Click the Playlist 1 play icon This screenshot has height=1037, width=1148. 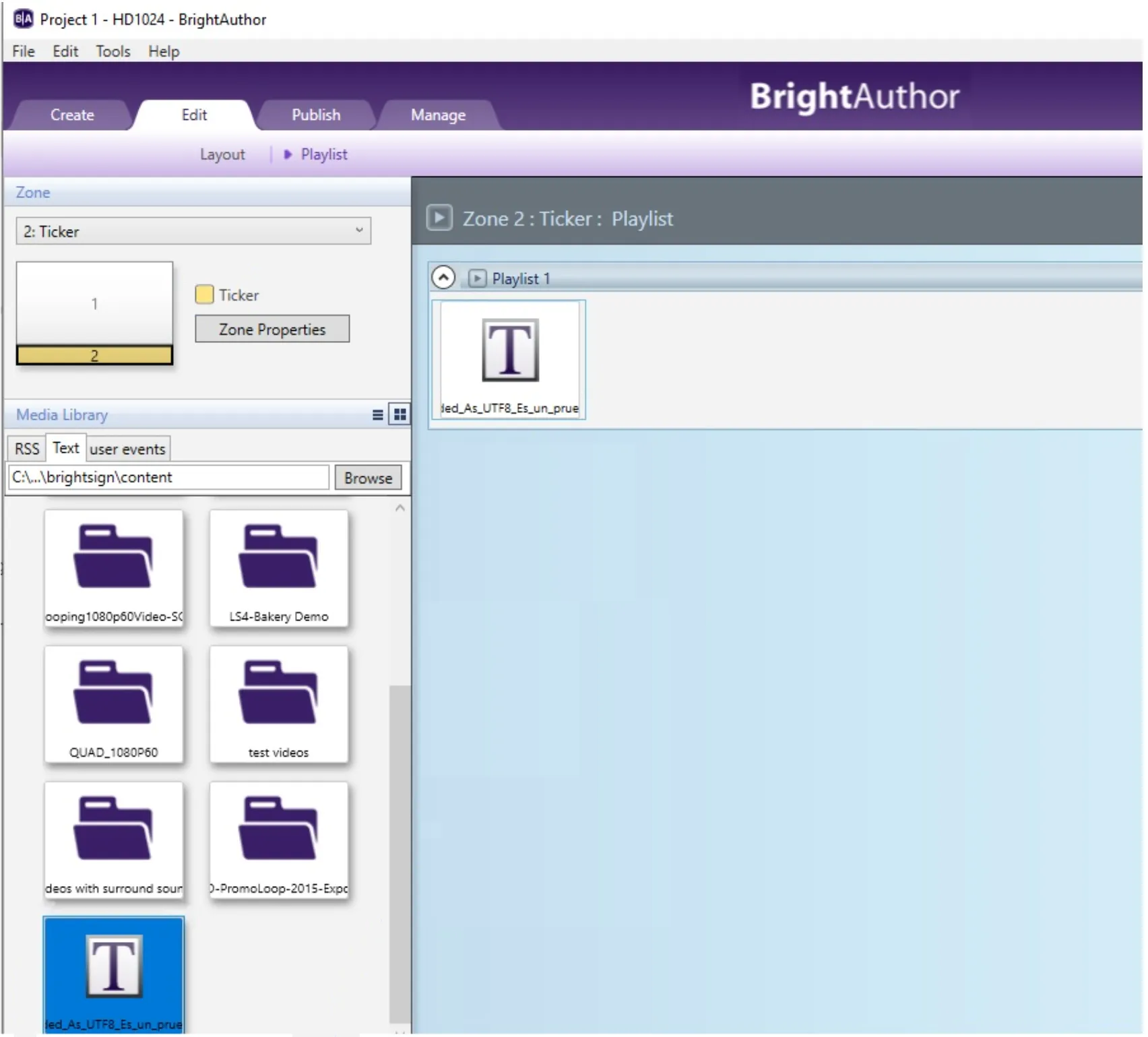point(477,278)
